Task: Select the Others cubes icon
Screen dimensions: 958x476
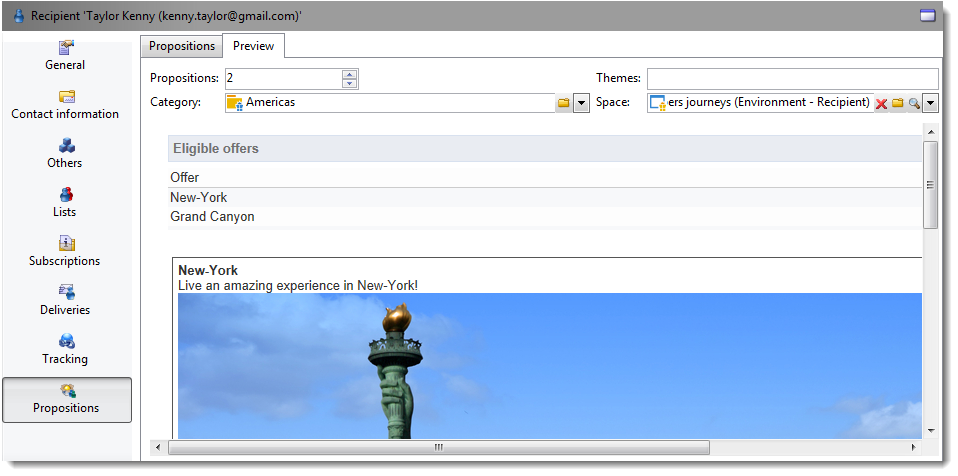Action: 67,145
